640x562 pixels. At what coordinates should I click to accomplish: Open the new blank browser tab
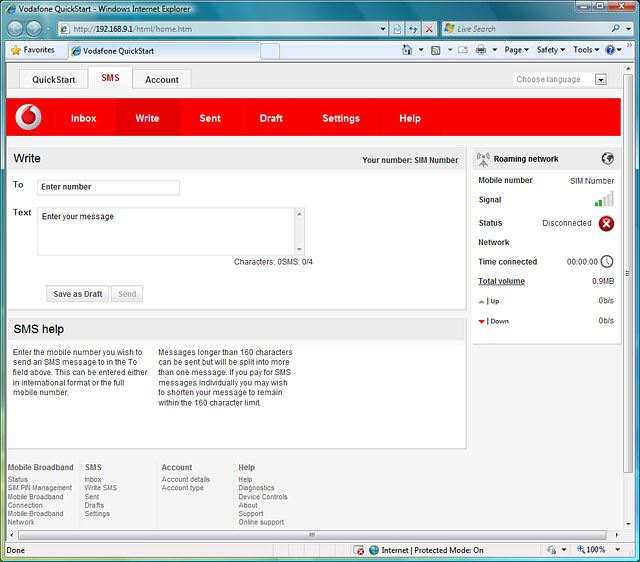(x=270, y=51)
